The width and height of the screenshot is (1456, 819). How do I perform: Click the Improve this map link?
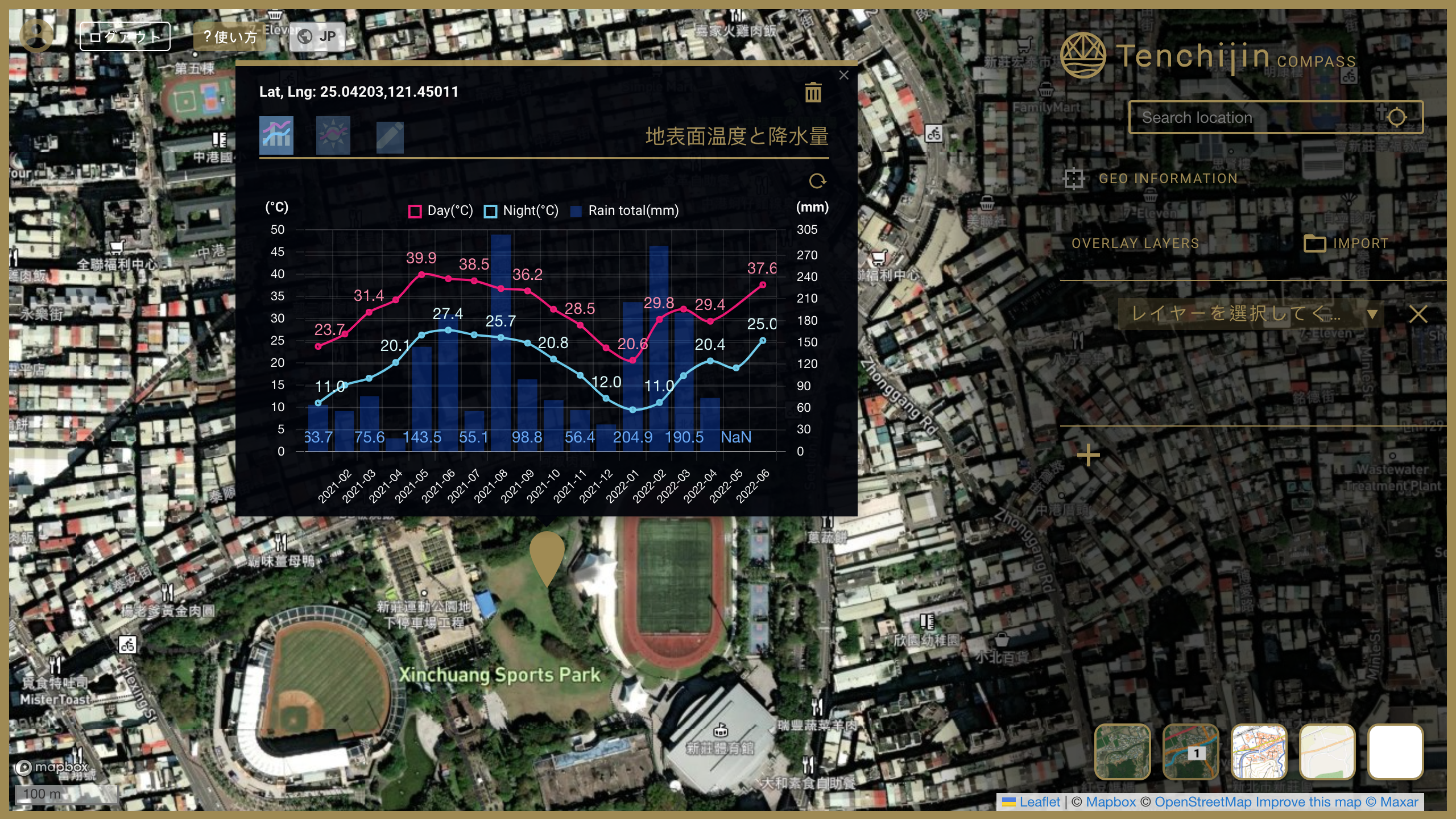[1309, 802]
